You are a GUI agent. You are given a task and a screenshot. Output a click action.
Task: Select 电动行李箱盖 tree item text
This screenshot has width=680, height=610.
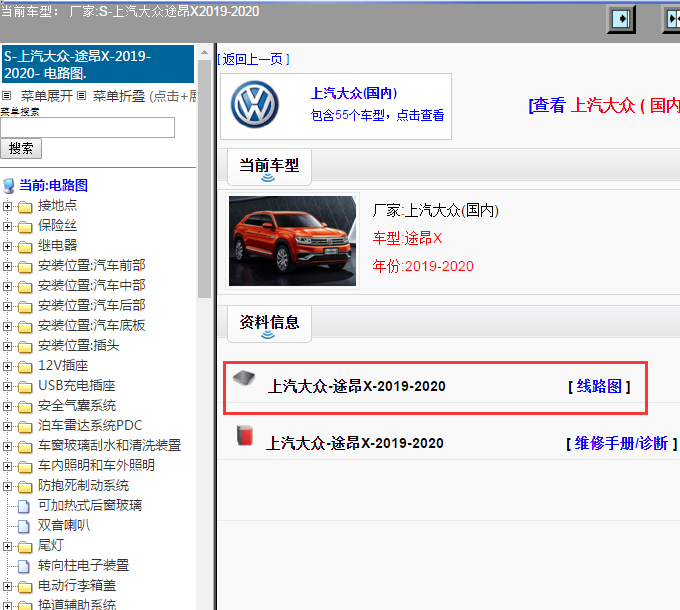point(77,586)
